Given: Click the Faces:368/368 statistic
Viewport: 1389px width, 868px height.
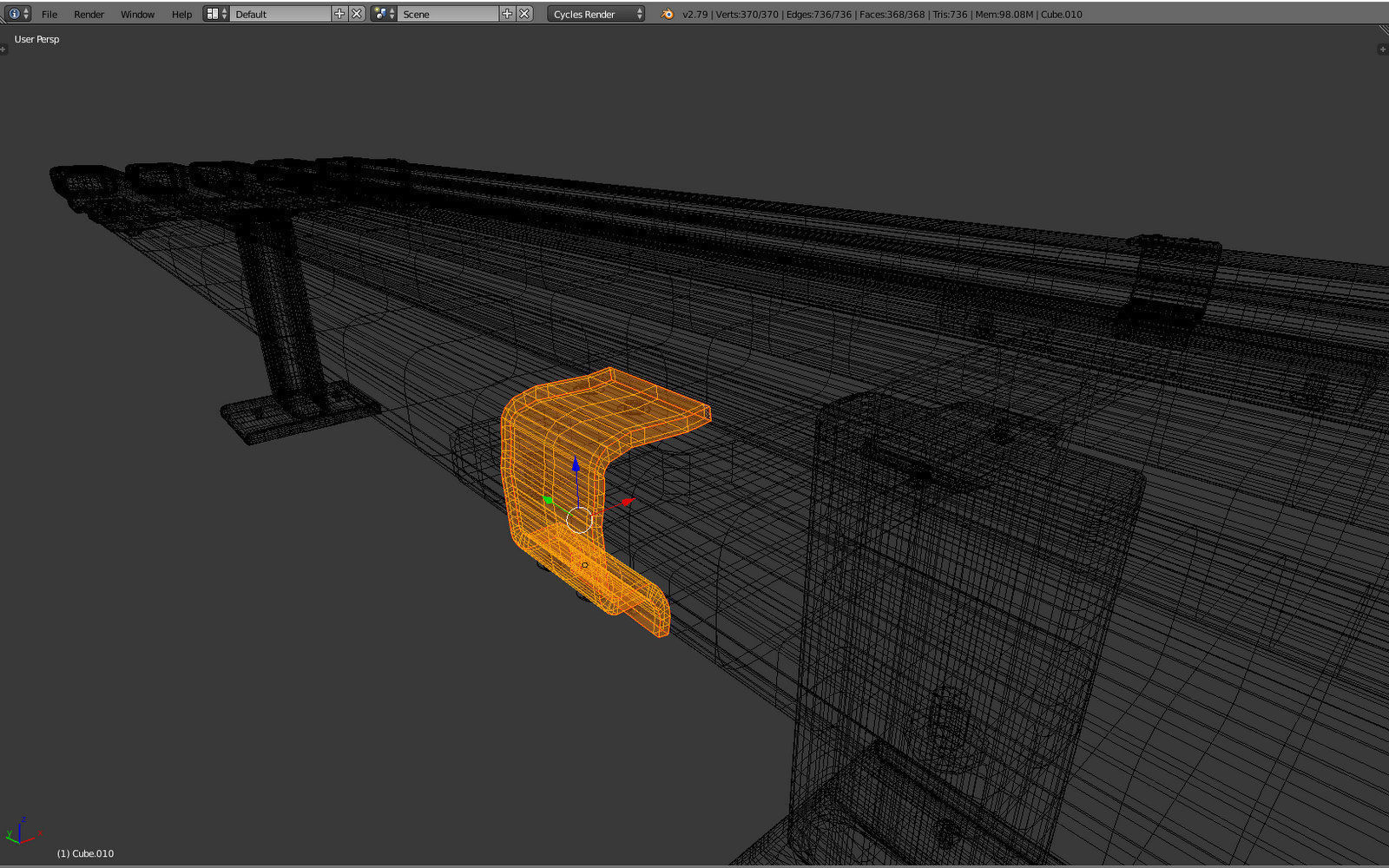Looking at the screenshot, I should coord(892,14).
